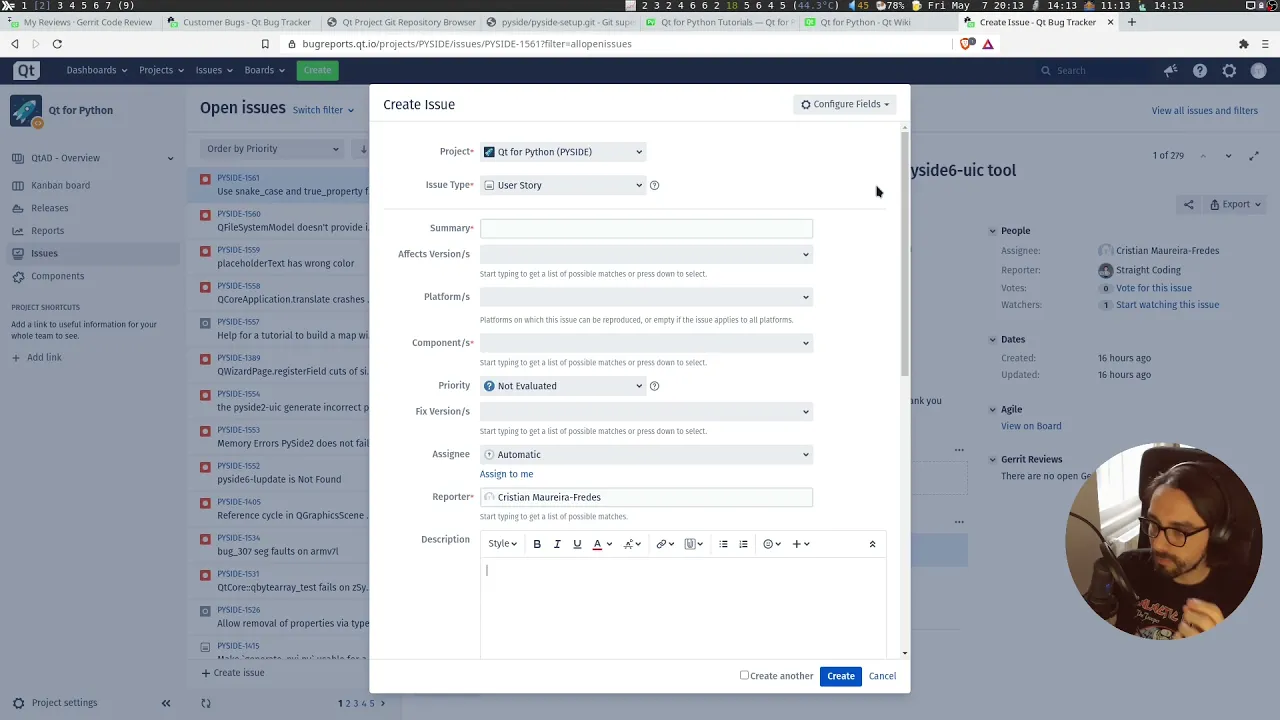Open the emoticon picker

(x=772, y=544)
